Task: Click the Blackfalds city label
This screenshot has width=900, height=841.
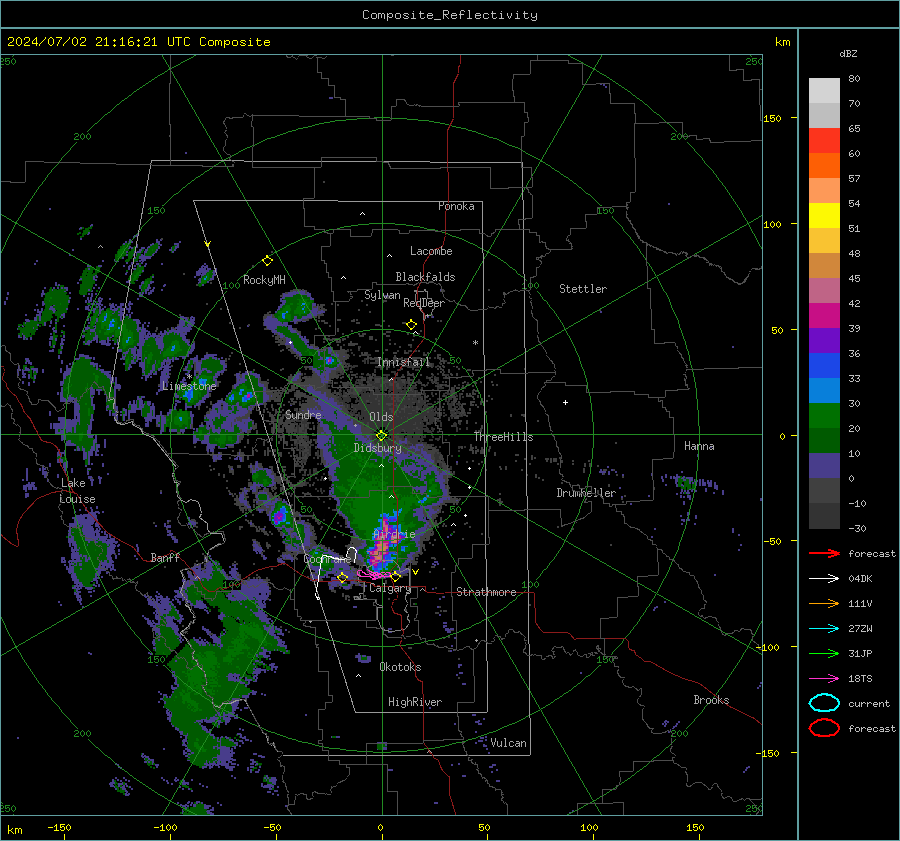Action: coord(425,277)
